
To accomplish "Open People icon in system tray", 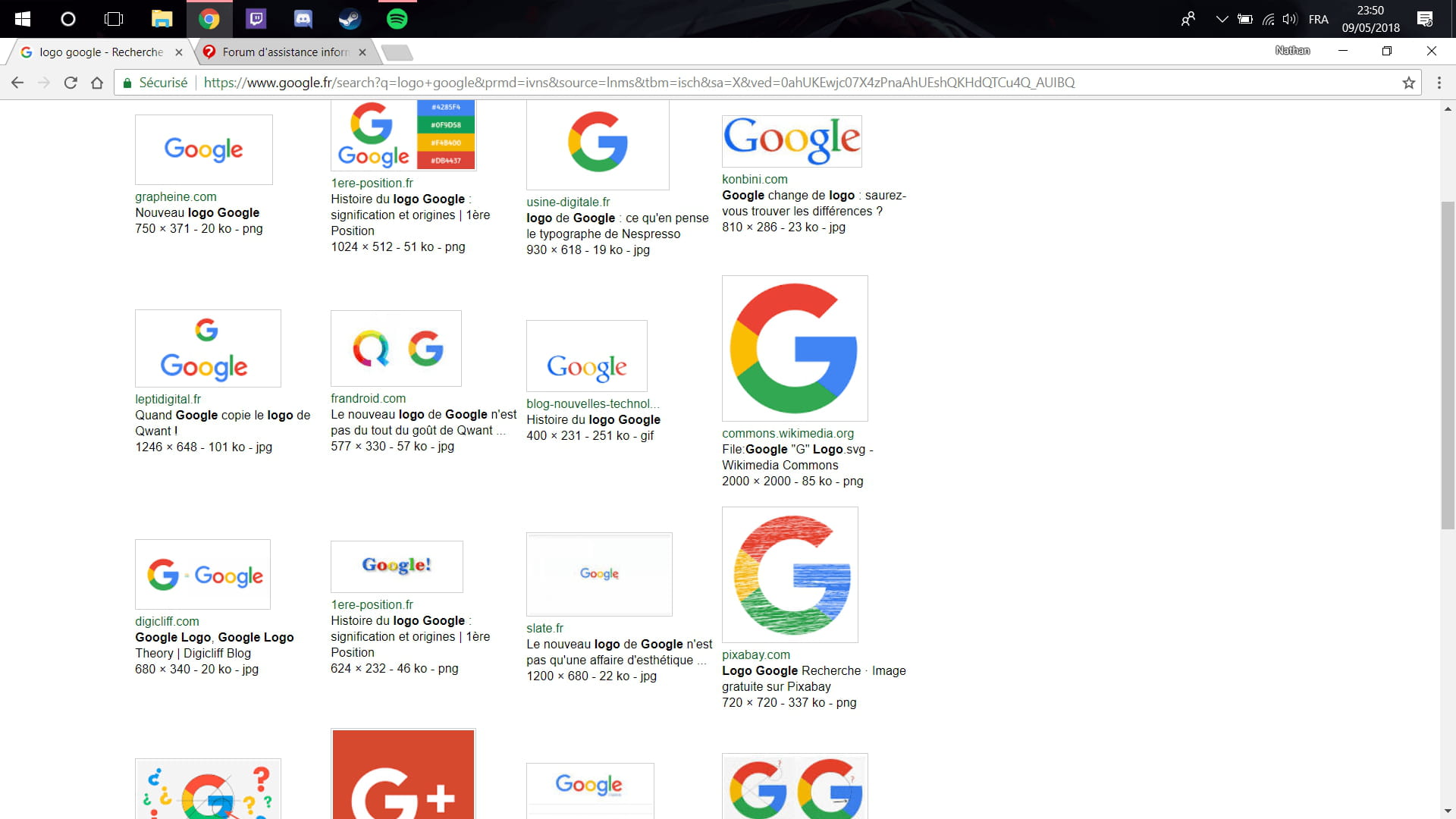I will (1188, 19).
